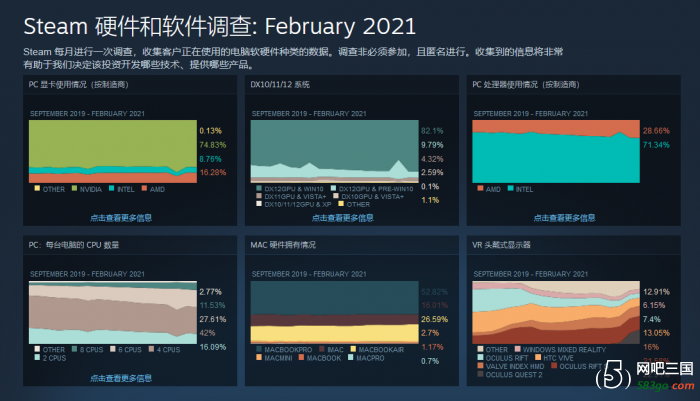Select the MACMINI legend swatch
700x401 pixels.
(259, 357)
